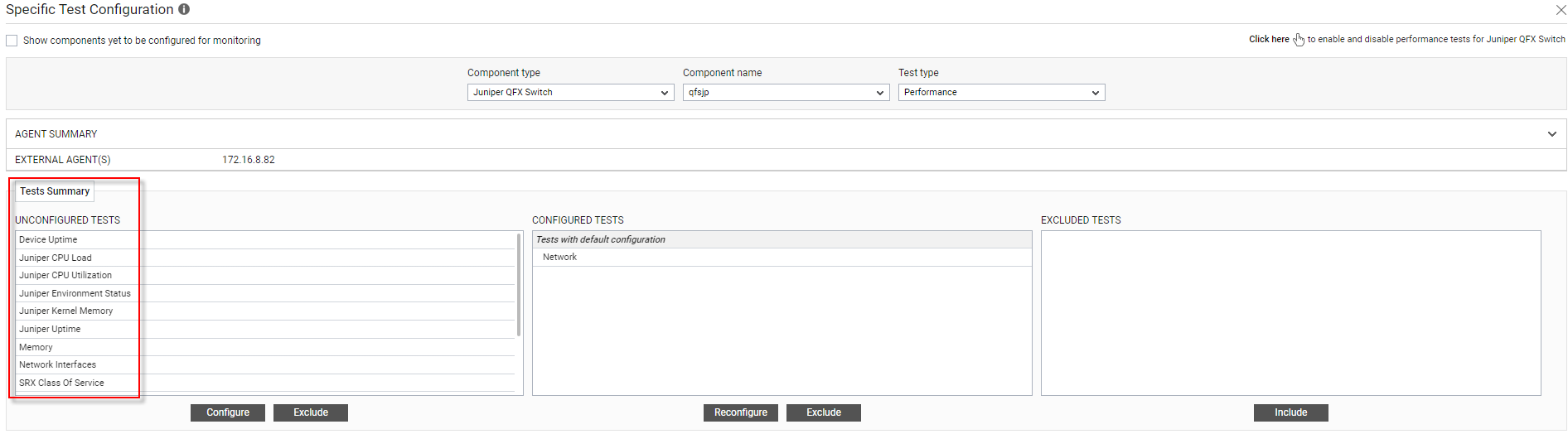Click the Configure button
This screenshot has width=1568, height=434.
tap(228, 412)
